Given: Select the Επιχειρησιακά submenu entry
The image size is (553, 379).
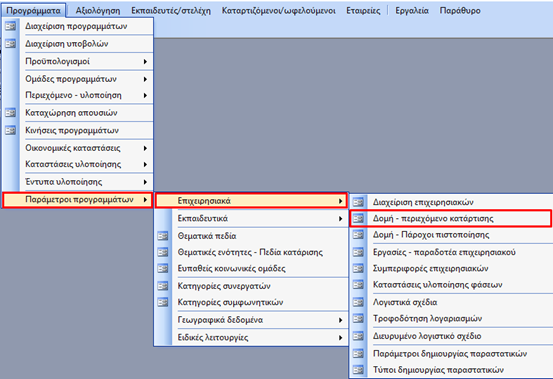Looking at the screenshot, I should (x=251, y=201).
